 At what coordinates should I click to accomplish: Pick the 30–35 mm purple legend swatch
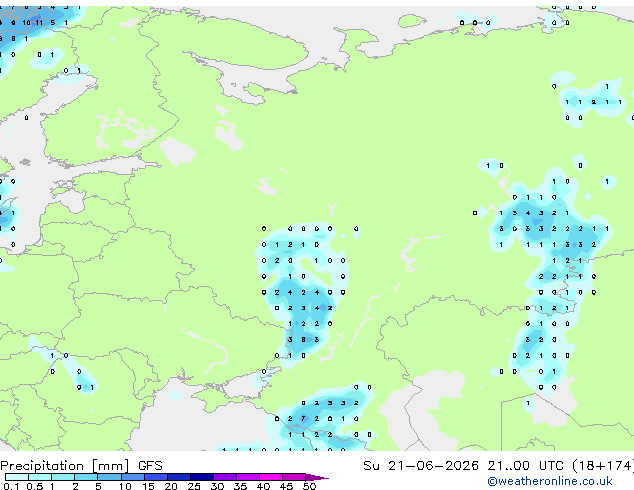[225, 477]
